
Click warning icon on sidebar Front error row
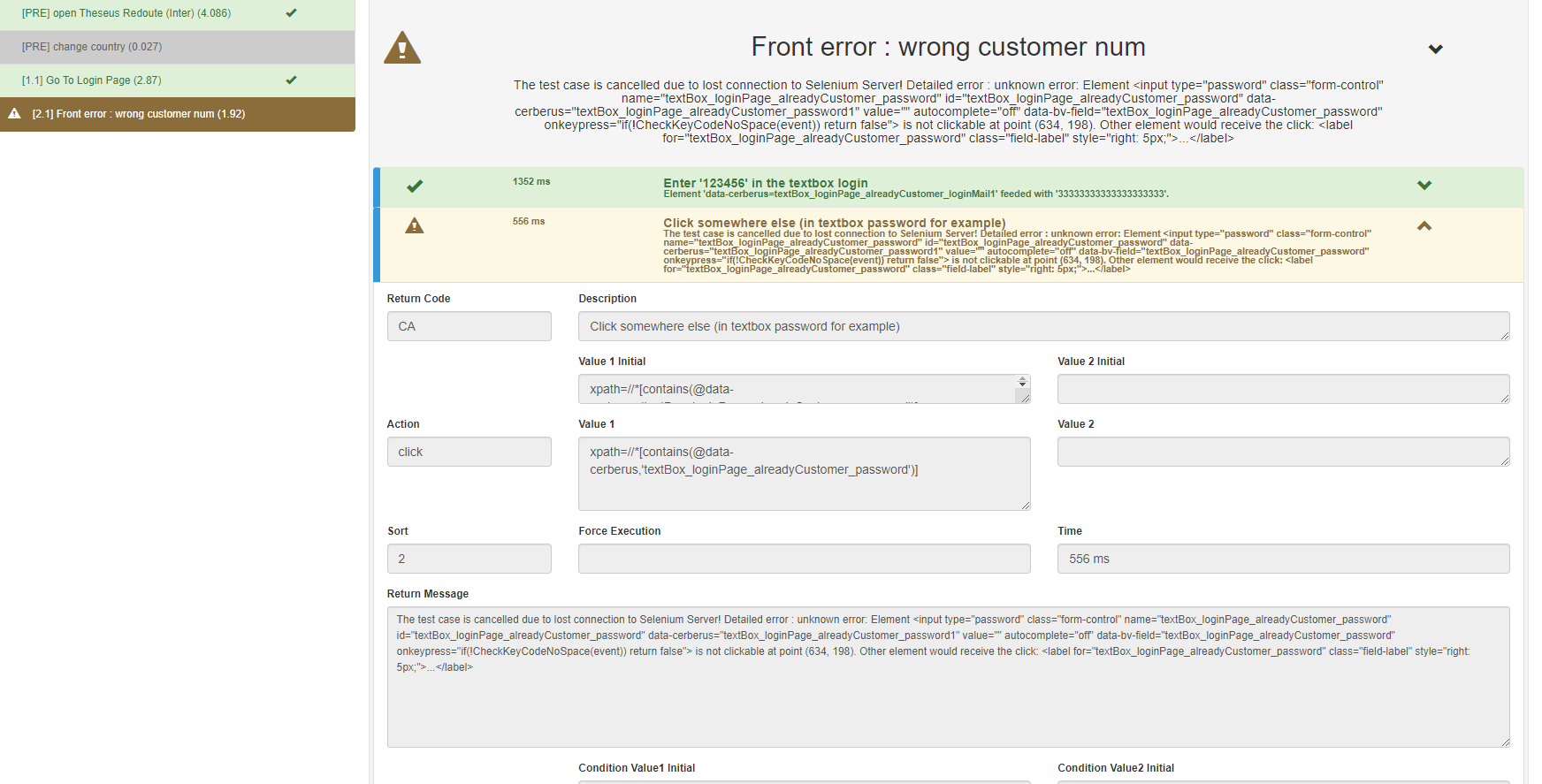point(14,113)
